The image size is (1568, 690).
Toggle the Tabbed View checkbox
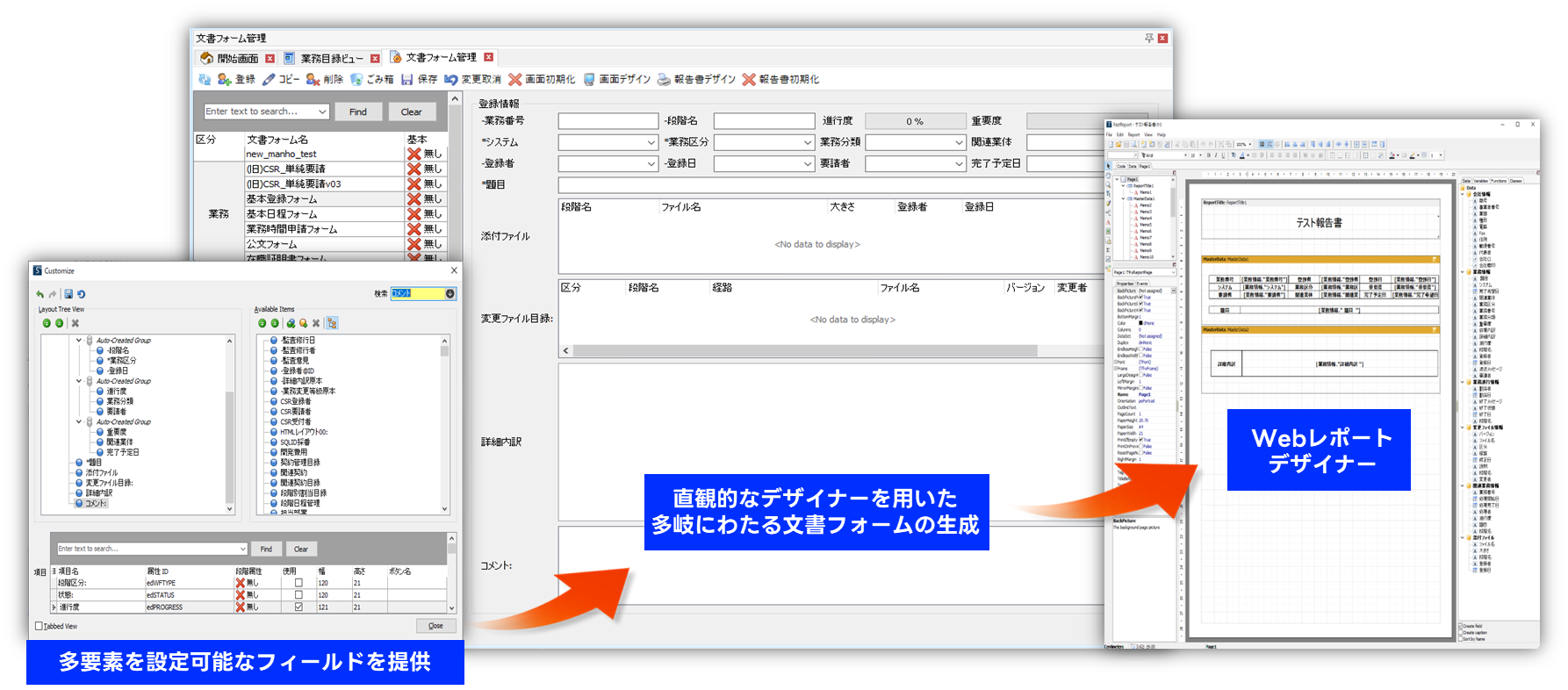pyautogui.click(x=39, y=626)
